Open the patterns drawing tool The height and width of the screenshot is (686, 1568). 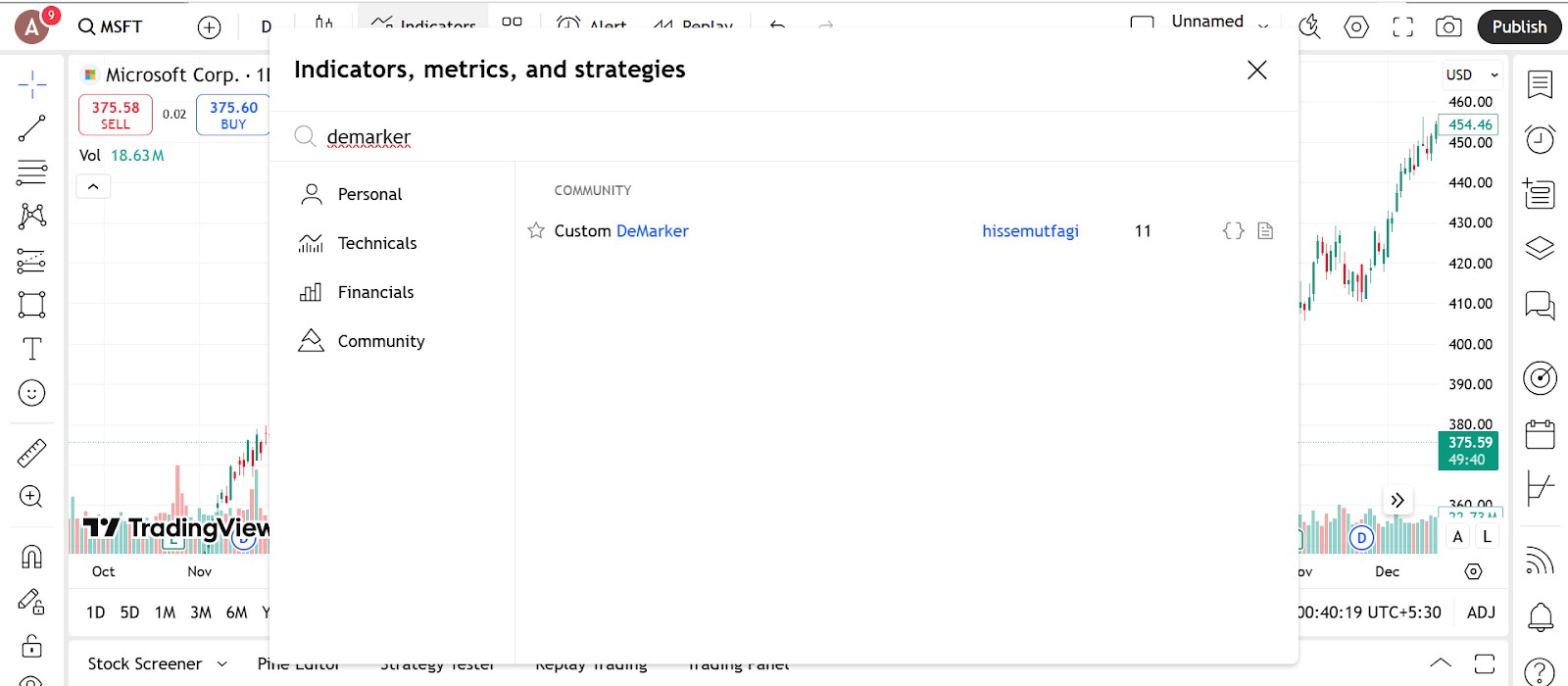(x=32, y=217)
